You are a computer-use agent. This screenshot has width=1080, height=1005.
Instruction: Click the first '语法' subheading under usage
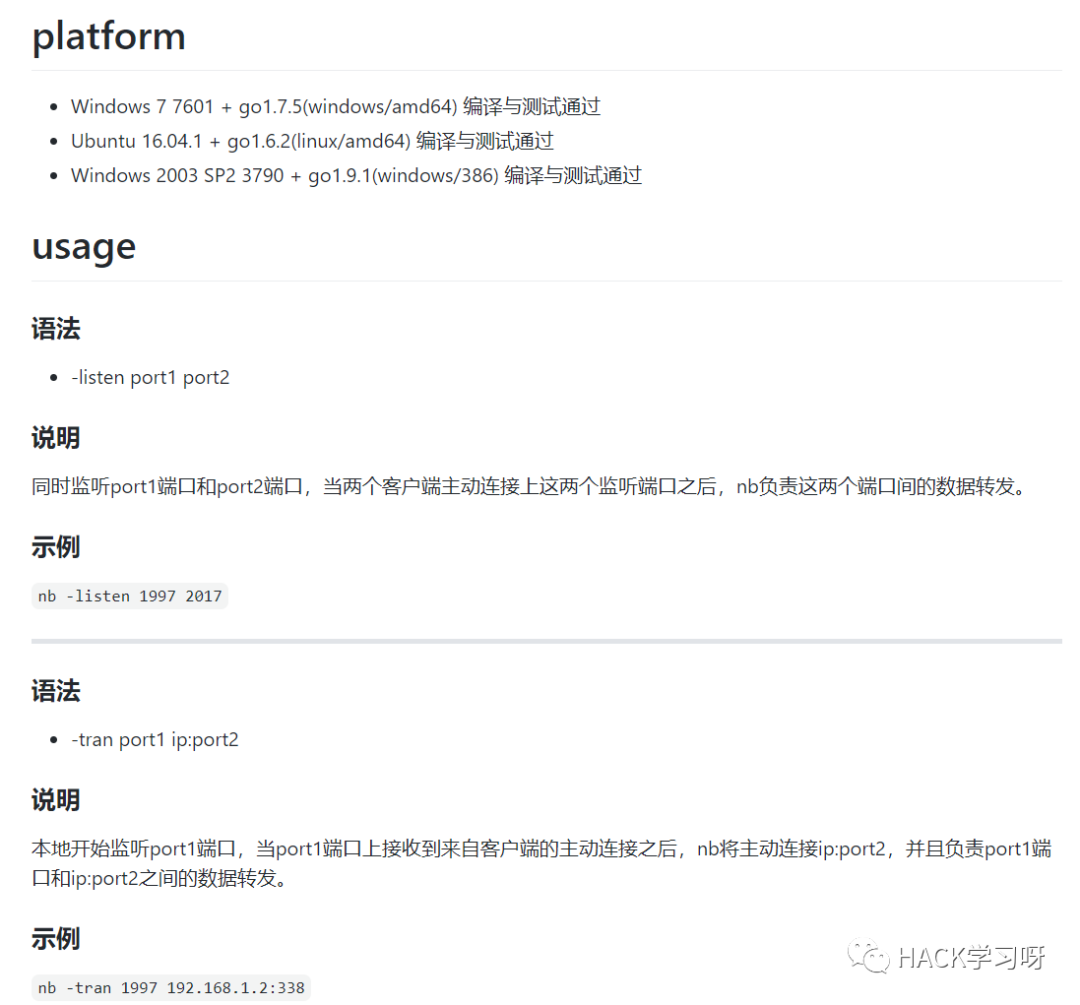[x=56, y=328]
